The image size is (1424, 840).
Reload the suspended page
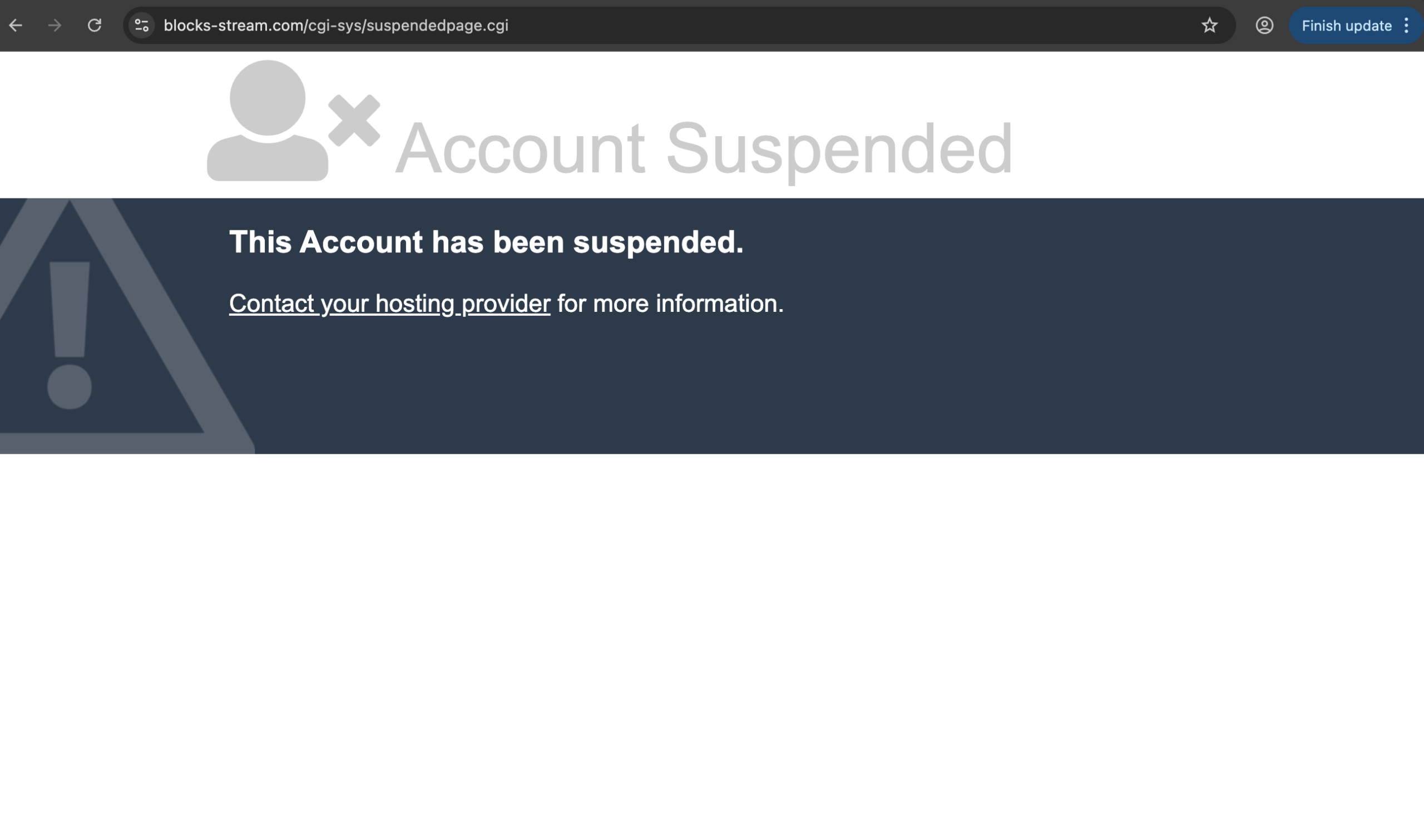95,25
